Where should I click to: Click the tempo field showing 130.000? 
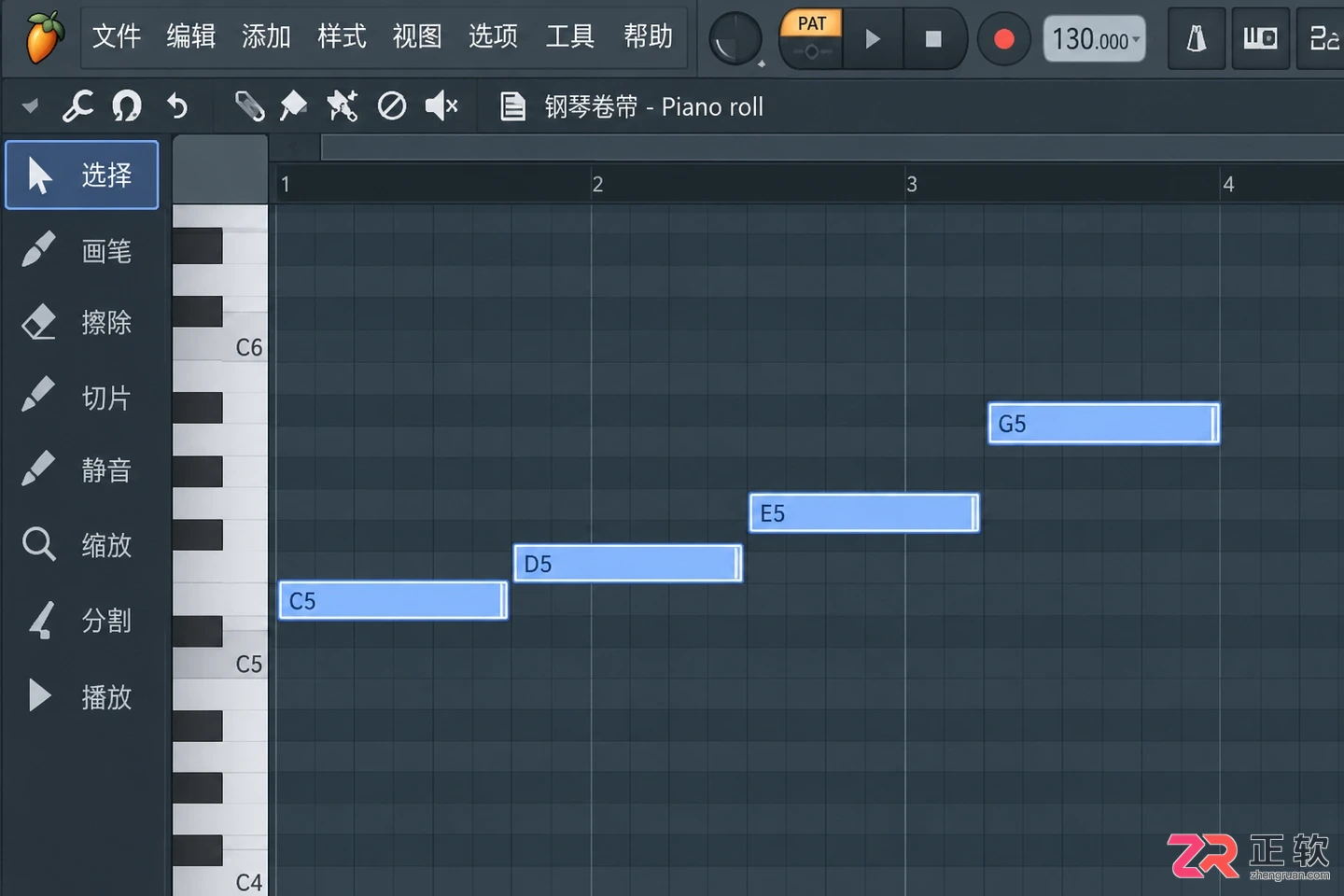(1094, 39)
